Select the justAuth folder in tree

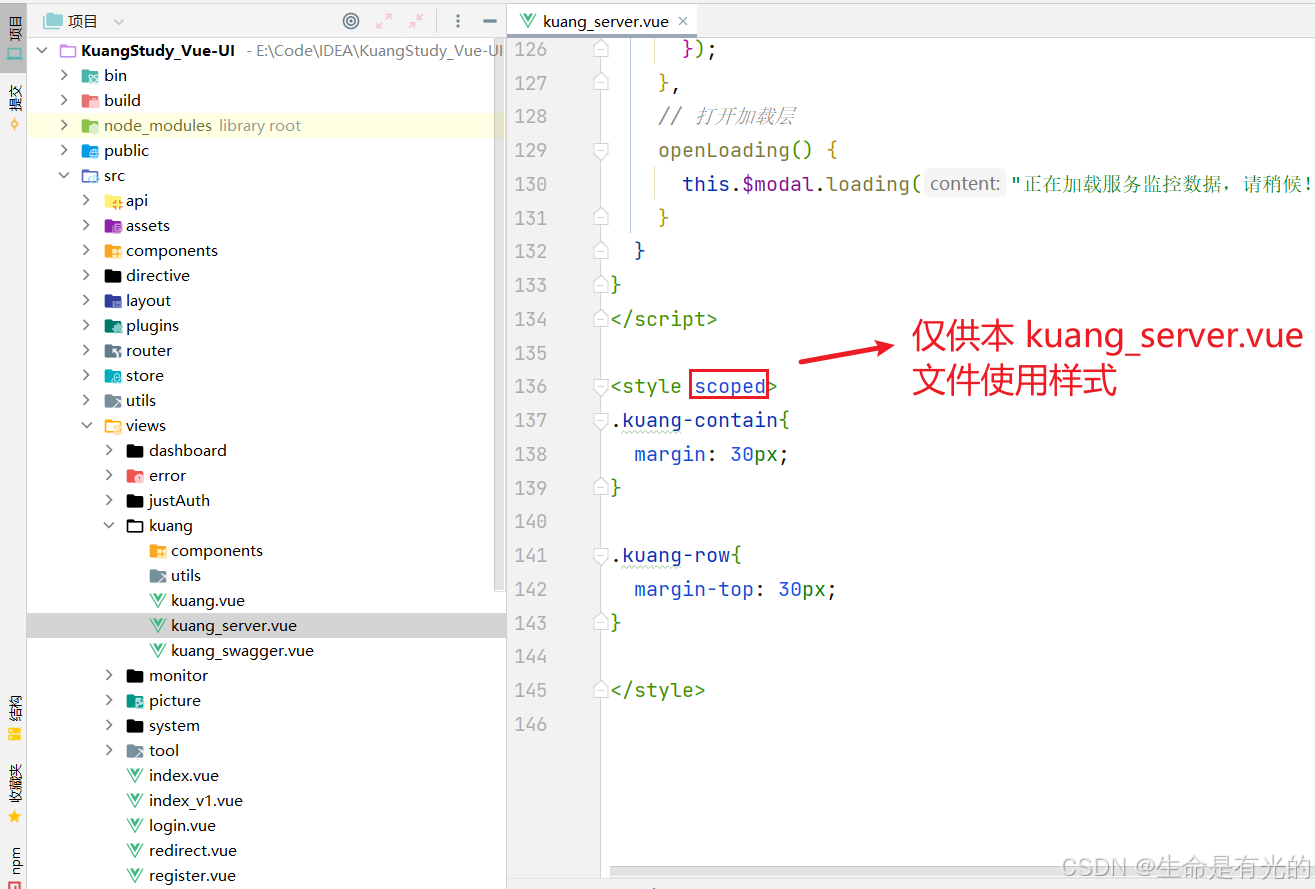coord(179,500)
